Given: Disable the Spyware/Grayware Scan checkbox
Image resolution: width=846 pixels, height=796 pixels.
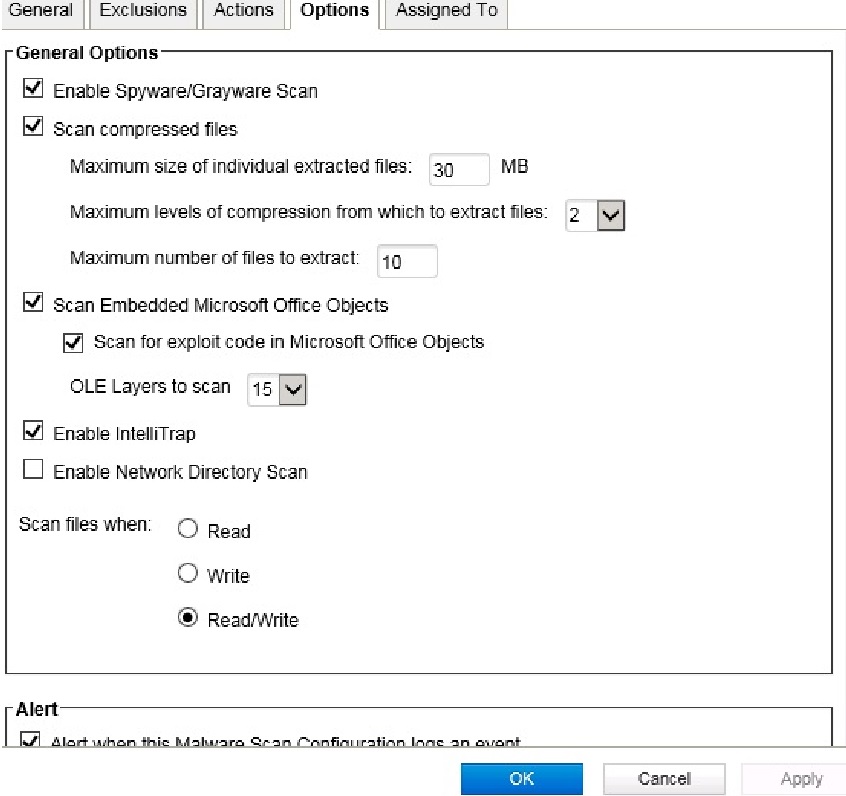Looking at the screenshot, I should tap(33, 90).
